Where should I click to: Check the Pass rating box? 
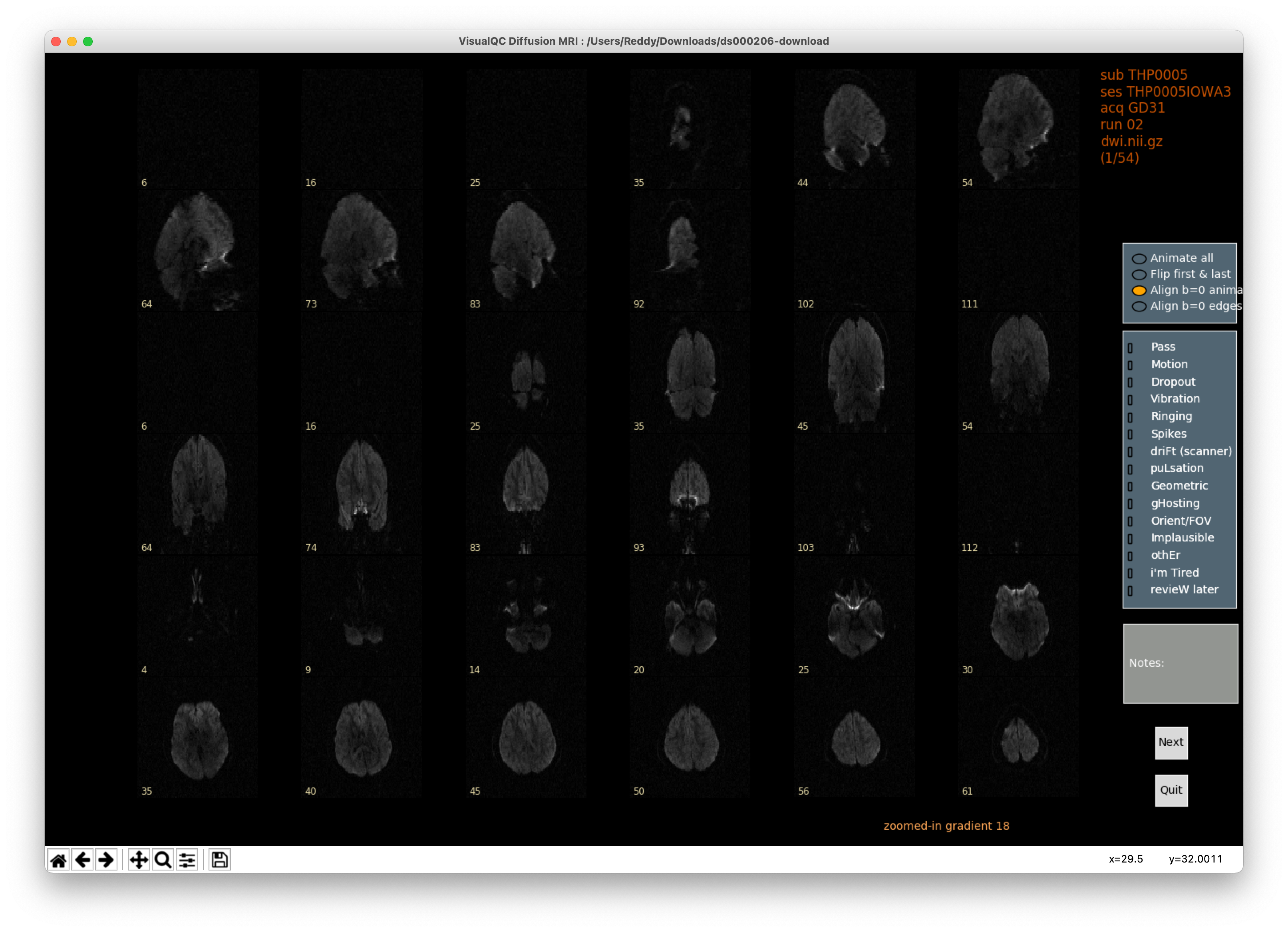click(x=1130, y=347)
